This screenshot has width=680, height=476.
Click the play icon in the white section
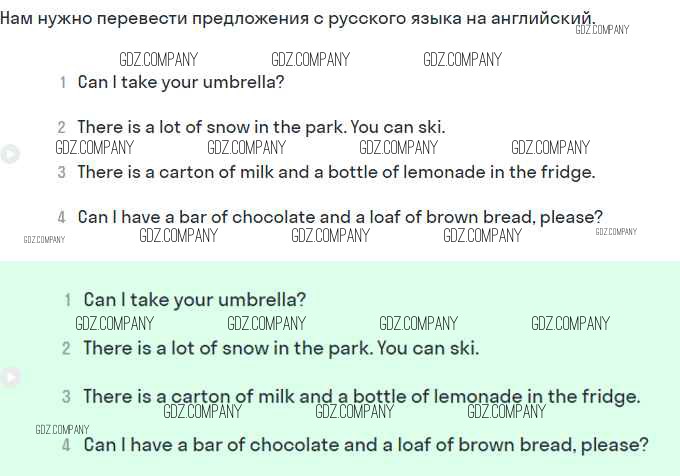pos(10,153)
